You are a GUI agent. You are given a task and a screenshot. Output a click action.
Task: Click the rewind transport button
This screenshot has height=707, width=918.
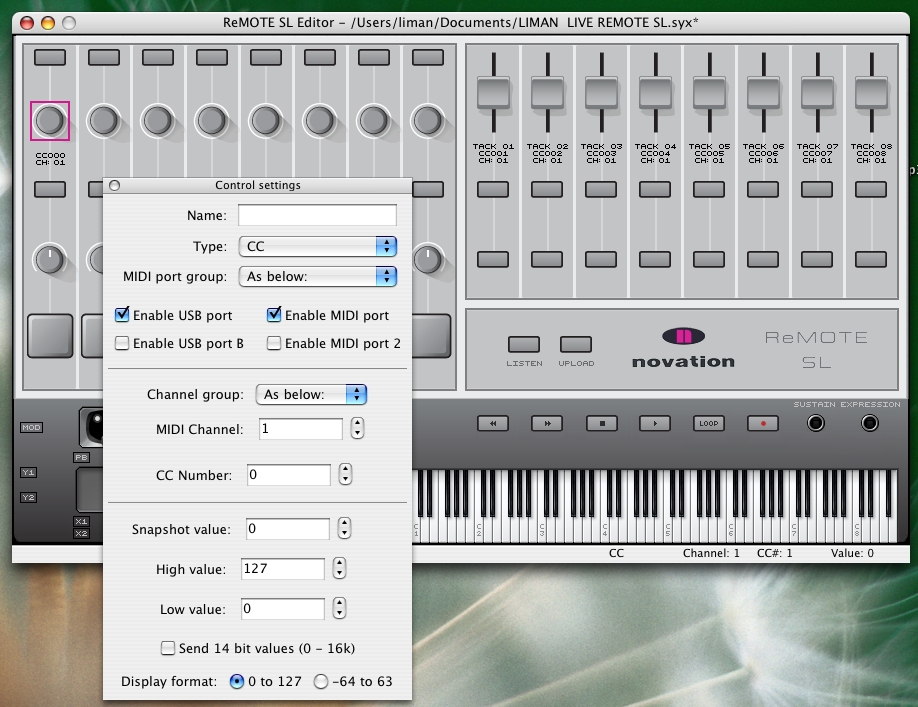tap(493, 423)
